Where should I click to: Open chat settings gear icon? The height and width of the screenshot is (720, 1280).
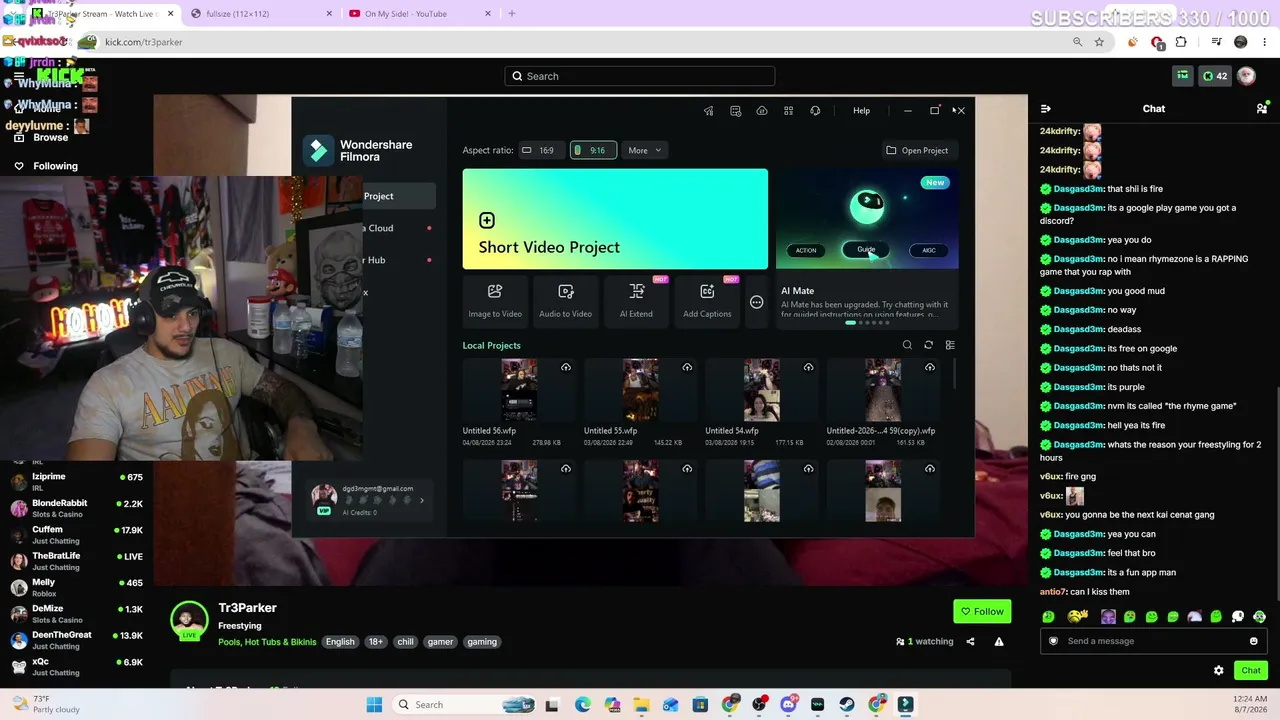1218,671
